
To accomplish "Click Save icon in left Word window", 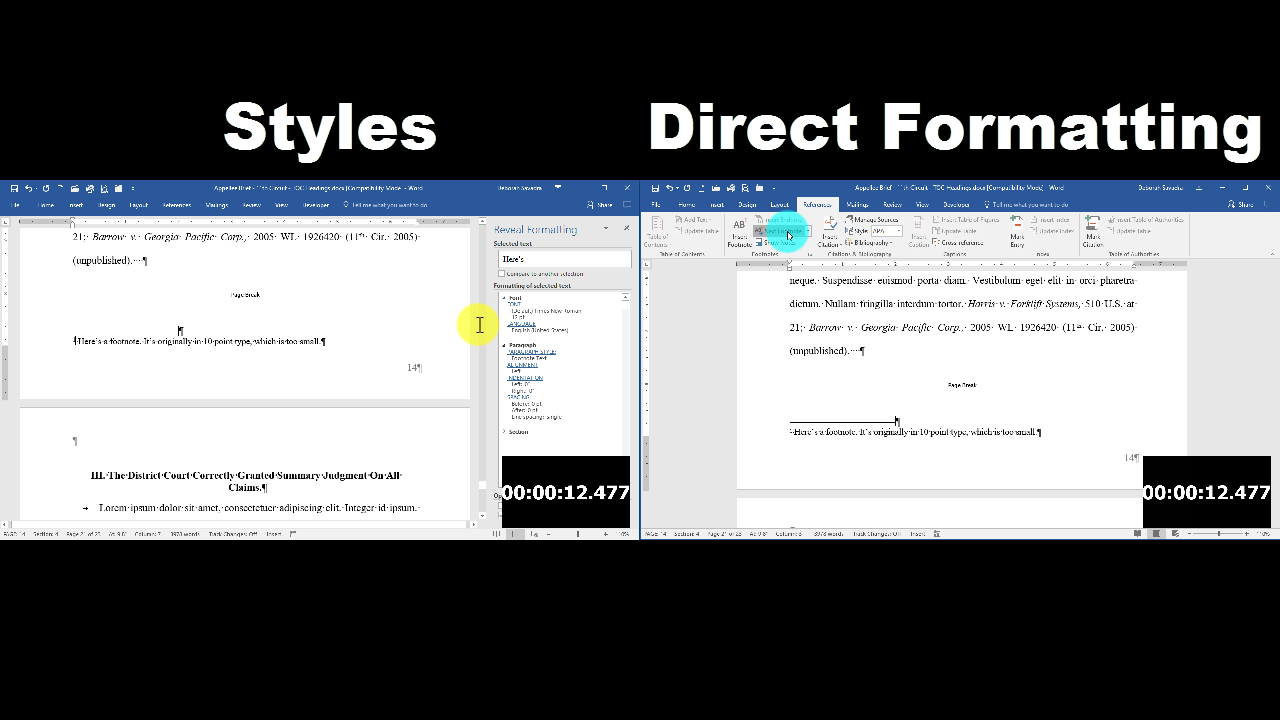I will point(14,188).
